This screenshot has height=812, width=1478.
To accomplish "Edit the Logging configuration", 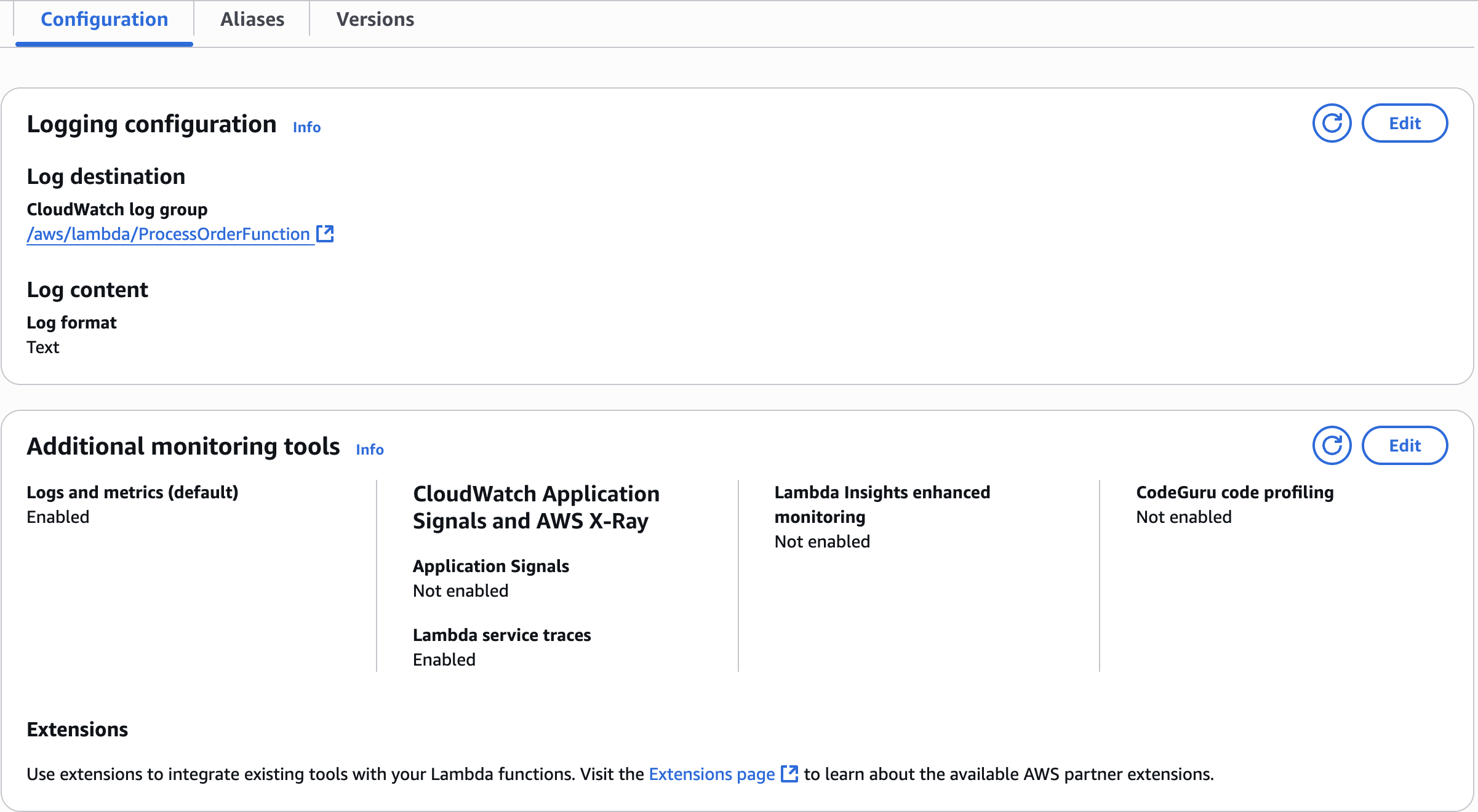I will point(1405,123).
